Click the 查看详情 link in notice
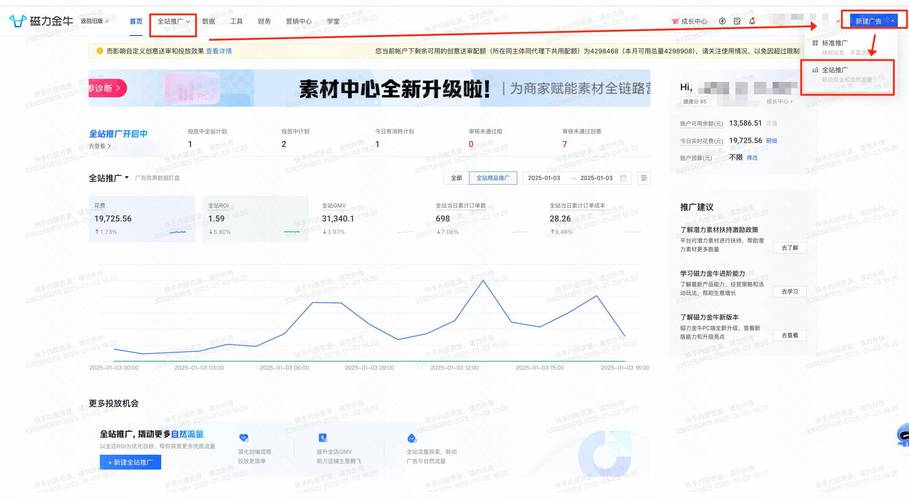 [x=219, y=51]
